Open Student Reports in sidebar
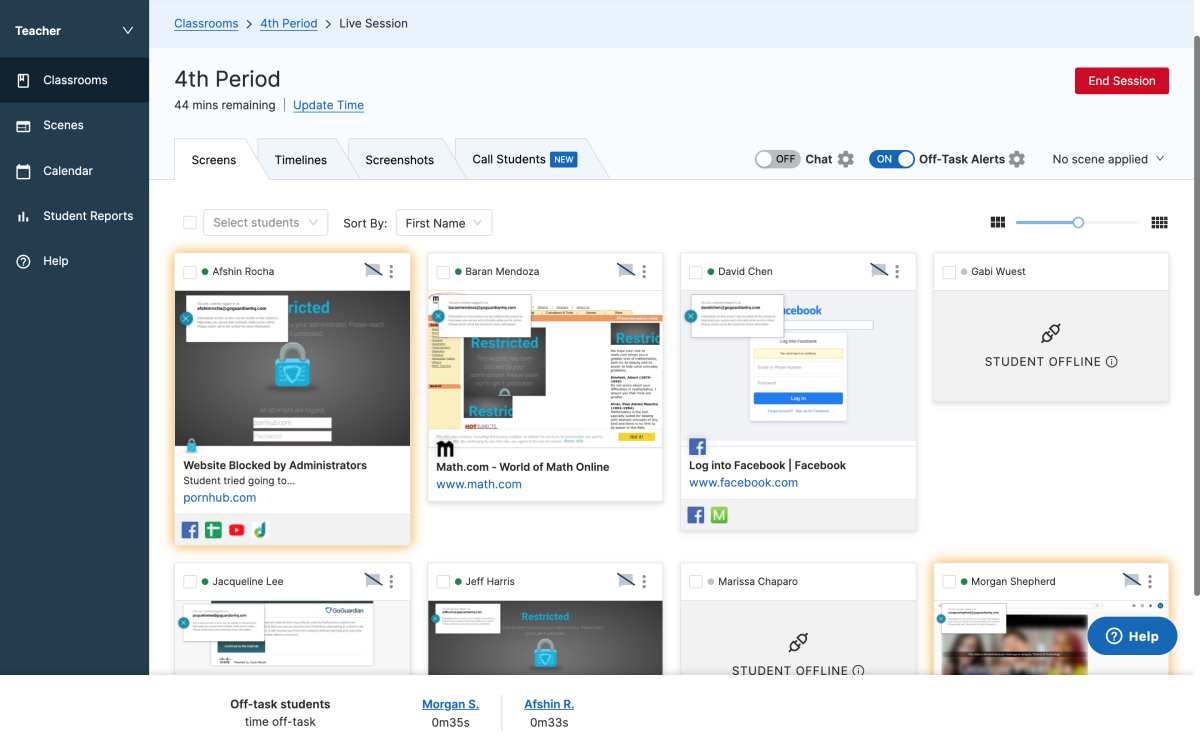 click(88, 216)
